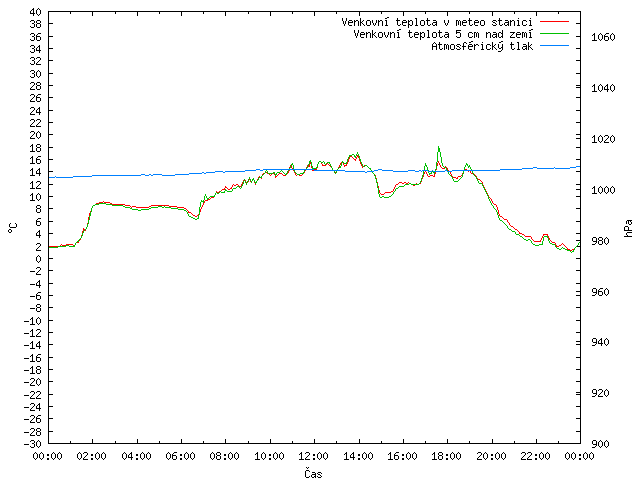Click the '06:00' time axis label
The height and width of the screenshot is (480, 640).
(180, 456)
